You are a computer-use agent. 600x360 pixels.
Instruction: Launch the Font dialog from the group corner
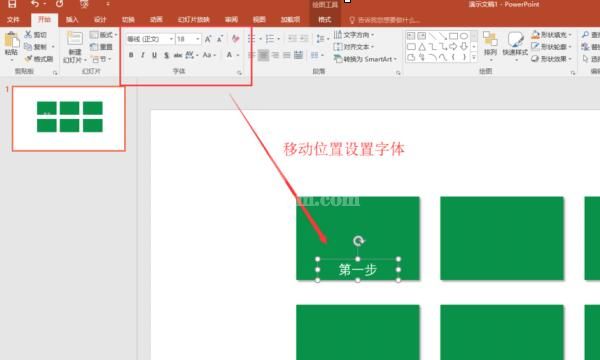(x=240, y=72)
